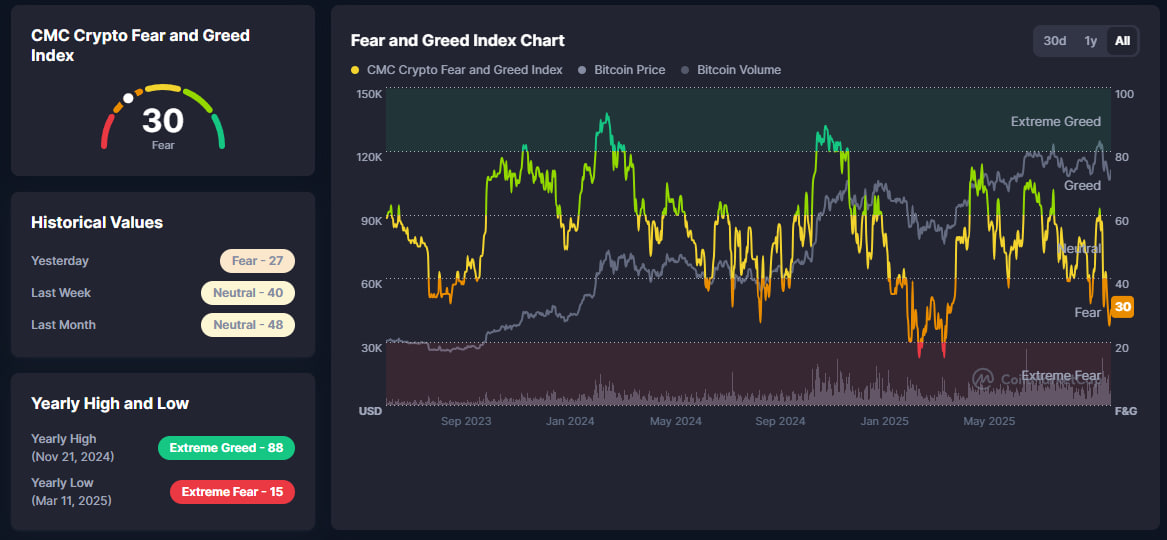Click the Extreme Greed - 88 badge
1167x540 pixels.
coord(226,448)
